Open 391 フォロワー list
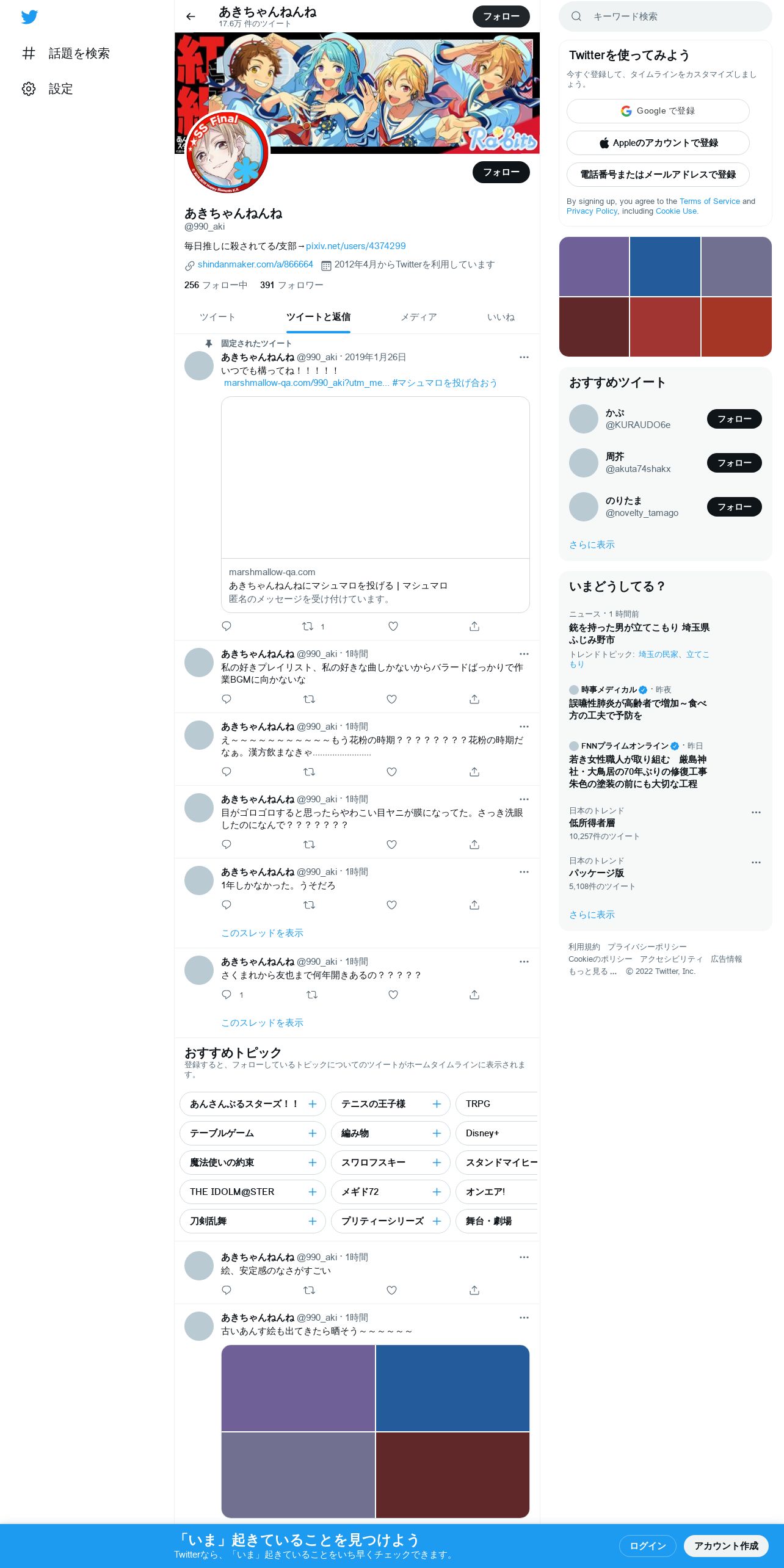Screen dimensions: 784x1568 coord(291,285)
